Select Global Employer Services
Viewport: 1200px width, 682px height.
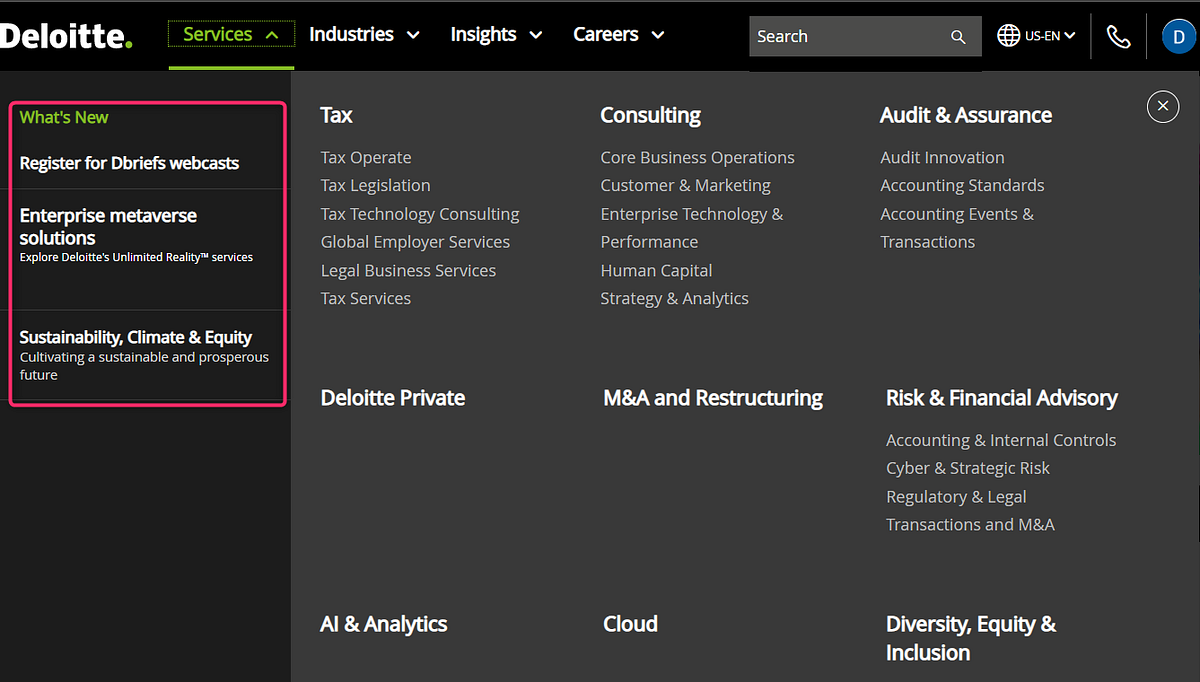coord(415,242)
